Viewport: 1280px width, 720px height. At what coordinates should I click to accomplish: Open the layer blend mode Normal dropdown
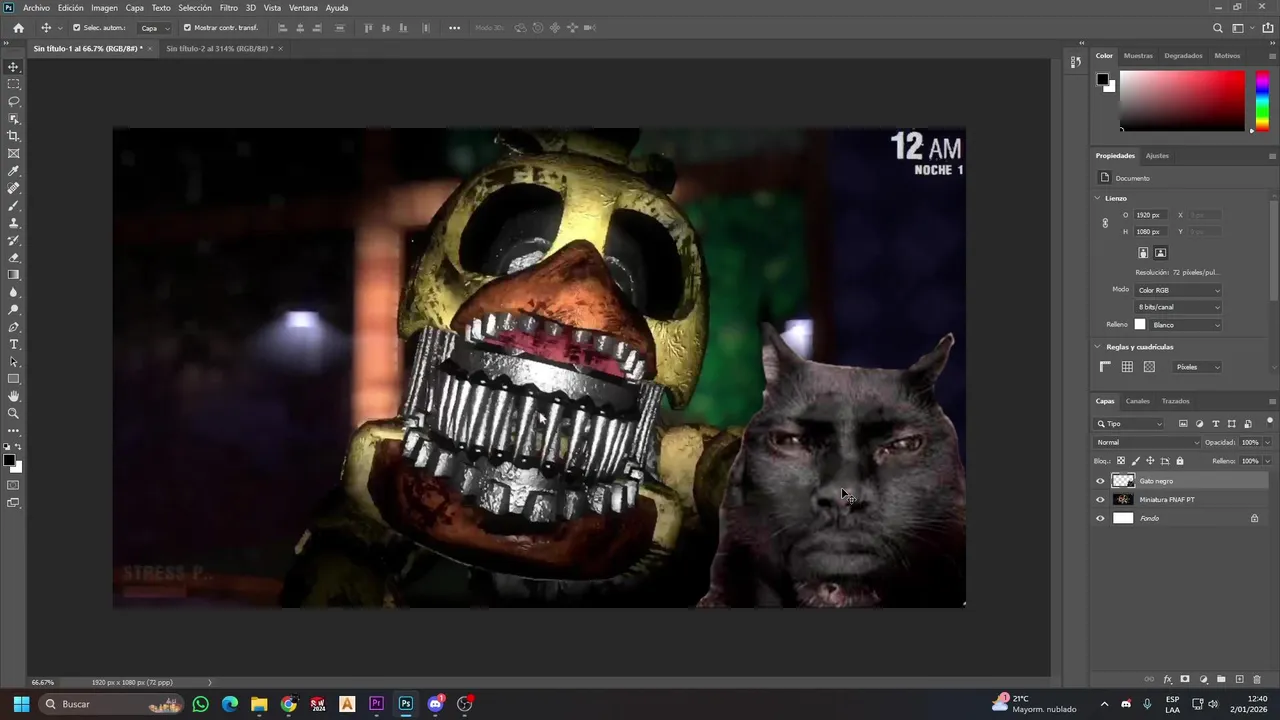coord(1147,442)
